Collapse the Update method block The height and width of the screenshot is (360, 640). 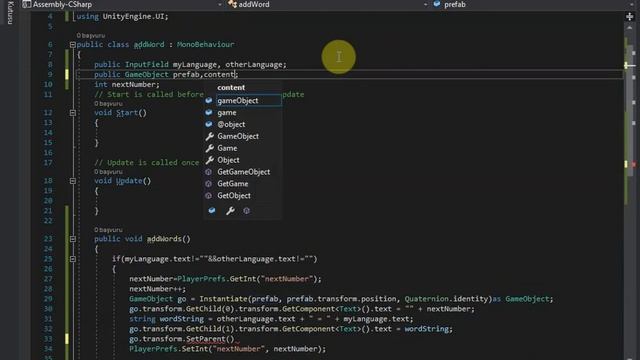click(73, 181)
